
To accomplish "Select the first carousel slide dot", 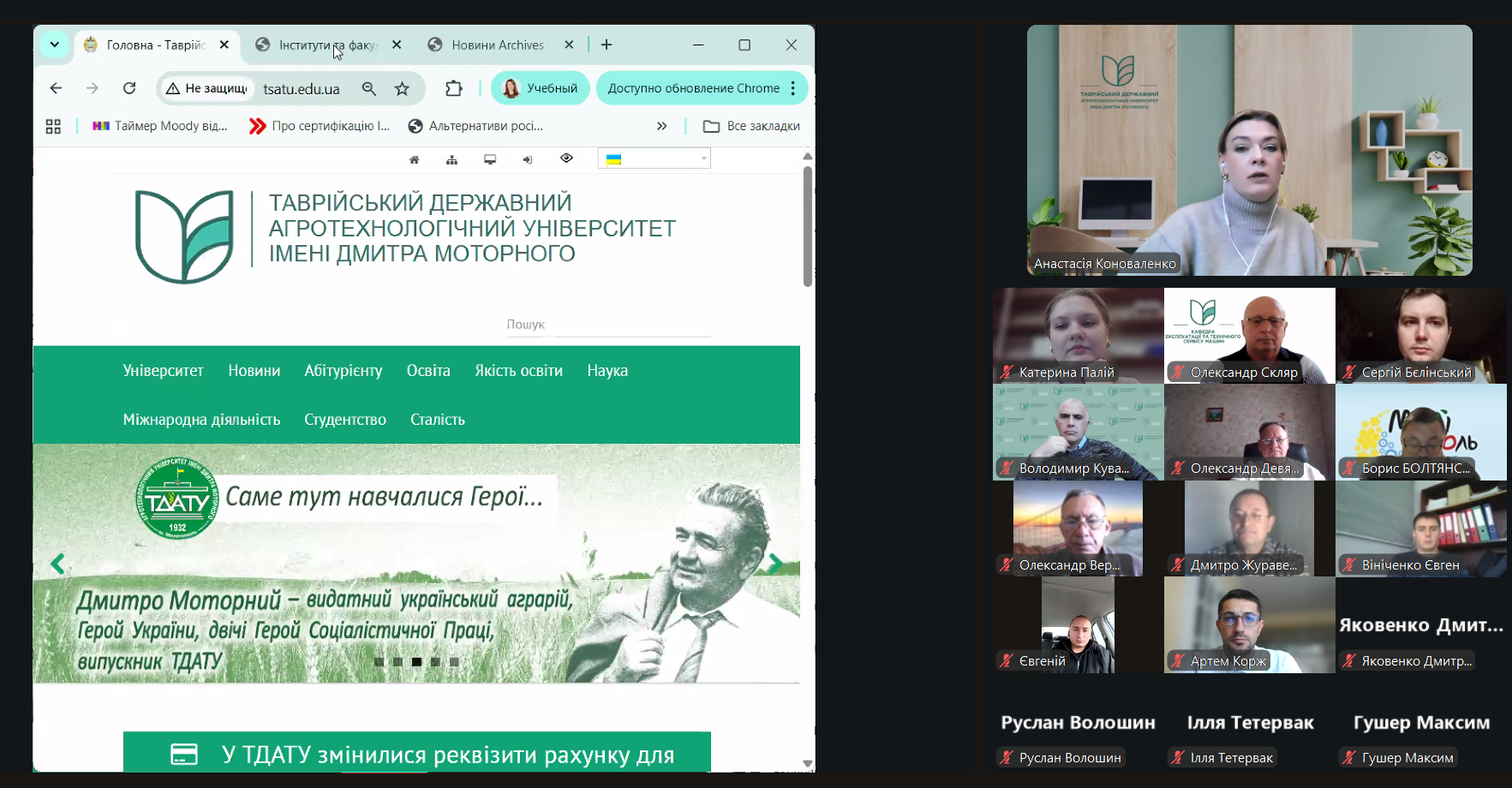I will pos(379,662).
